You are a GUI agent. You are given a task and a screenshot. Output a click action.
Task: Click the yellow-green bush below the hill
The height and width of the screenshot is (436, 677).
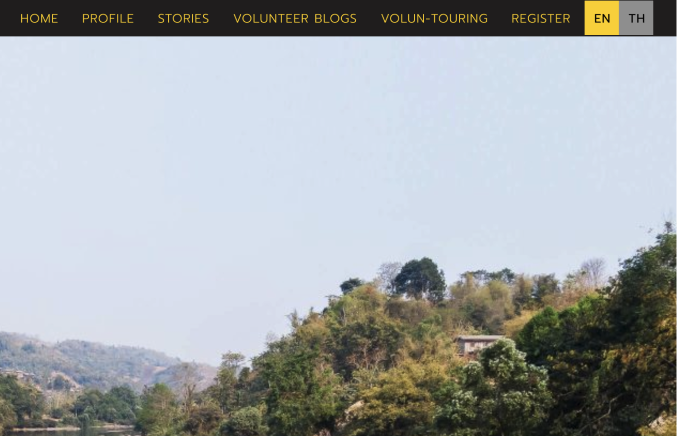[389, 401]
